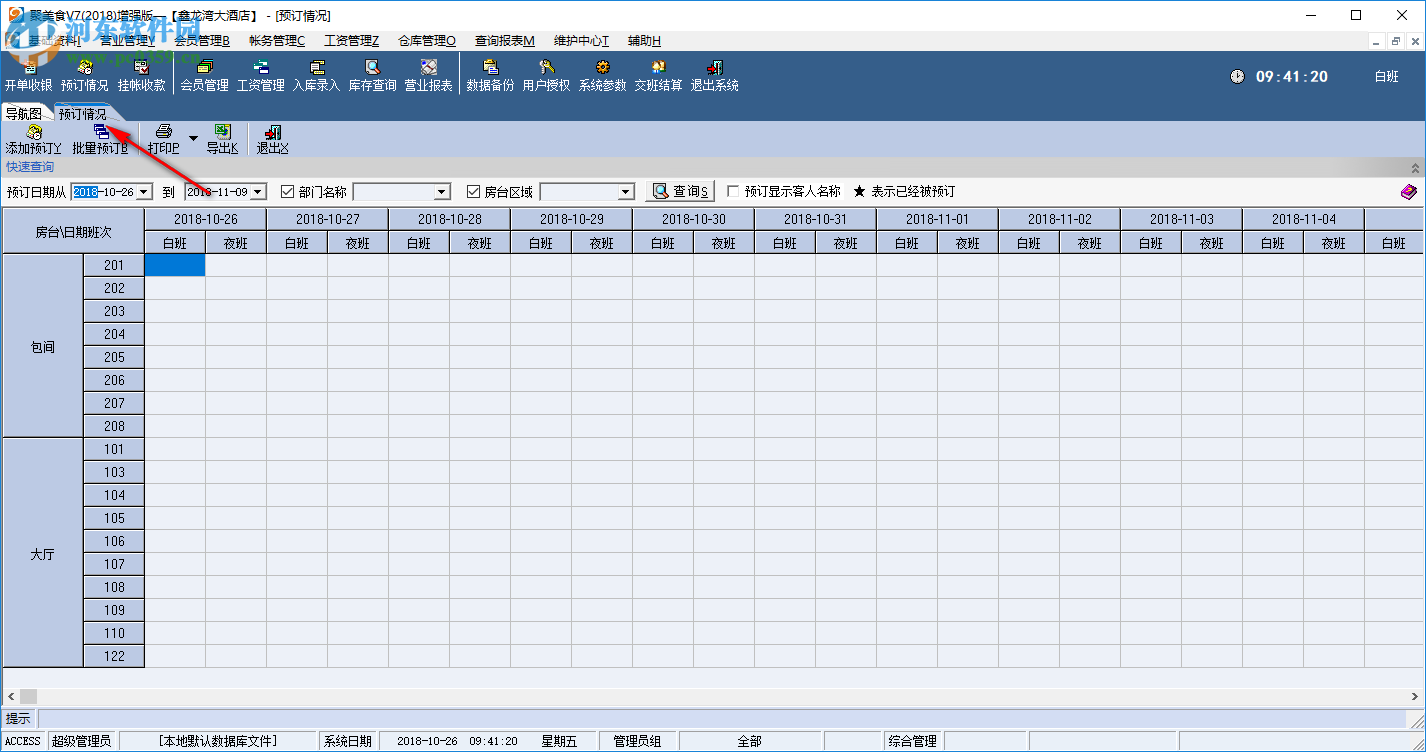Toggle the 部门名称 checkbox
1426x752 pixels.
tap(288, 192)
